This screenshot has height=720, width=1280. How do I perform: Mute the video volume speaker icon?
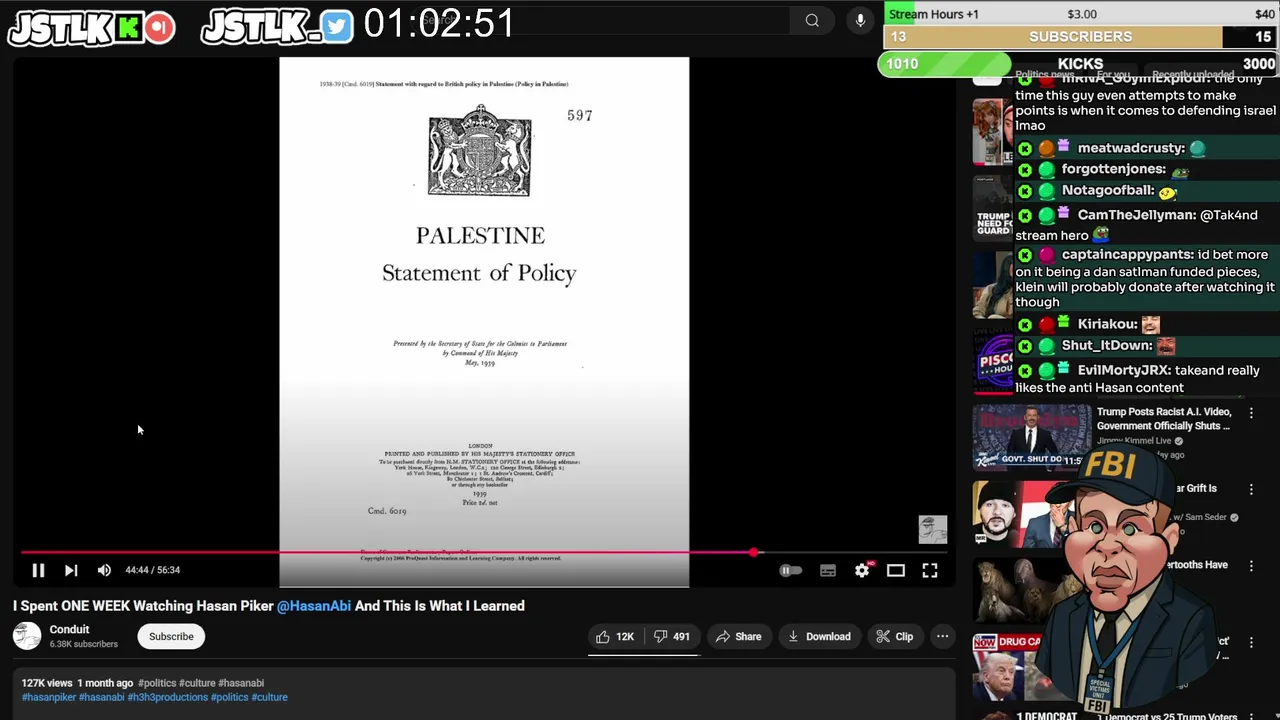[x=104, y=570]
